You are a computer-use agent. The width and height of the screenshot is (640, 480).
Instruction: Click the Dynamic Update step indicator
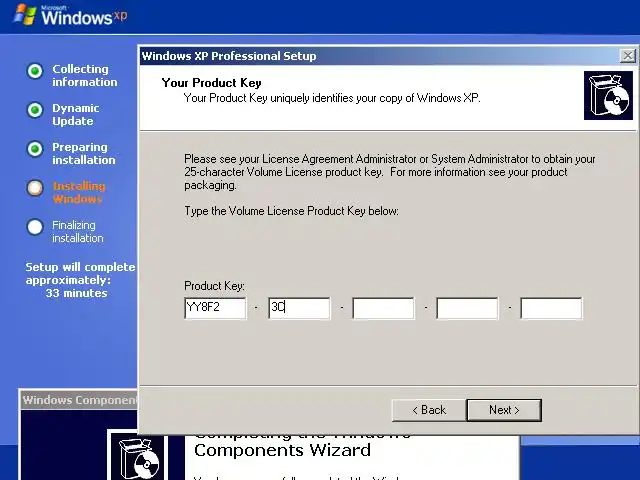(35, 110)
